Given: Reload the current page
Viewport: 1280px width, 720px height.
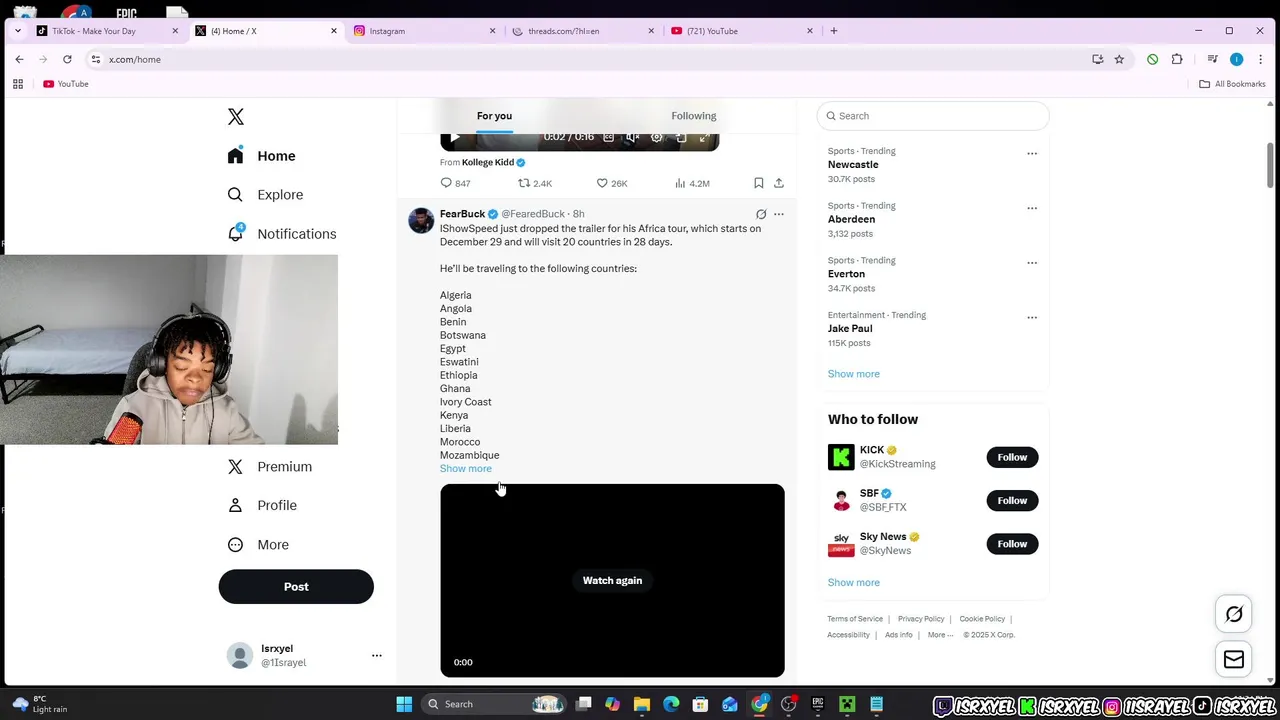Looking at the screenshot, I should pyautogui.click(x=67, y=59).
